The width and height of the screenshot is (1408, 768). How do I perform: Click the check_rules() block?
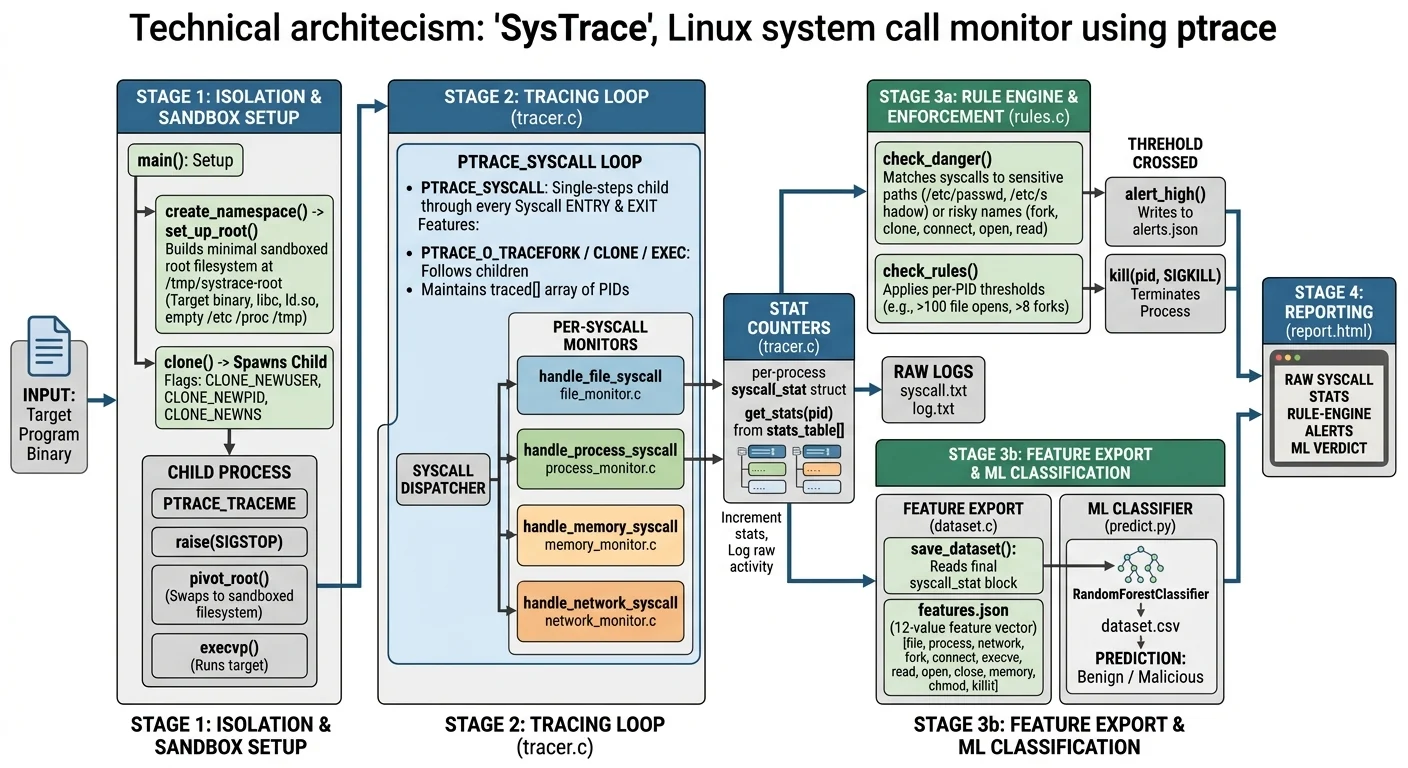coord(979,289)
